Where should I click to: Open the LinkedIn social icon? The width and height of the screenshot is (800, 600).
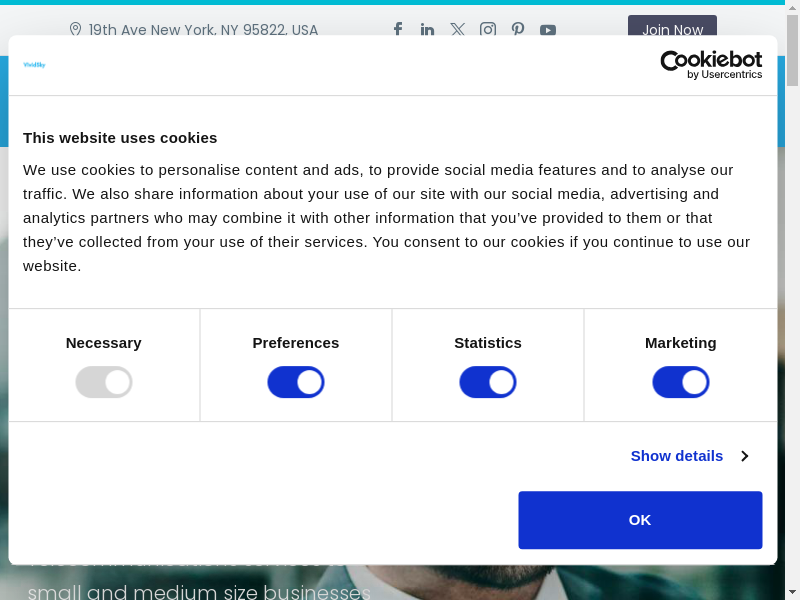tap(427, 30)
